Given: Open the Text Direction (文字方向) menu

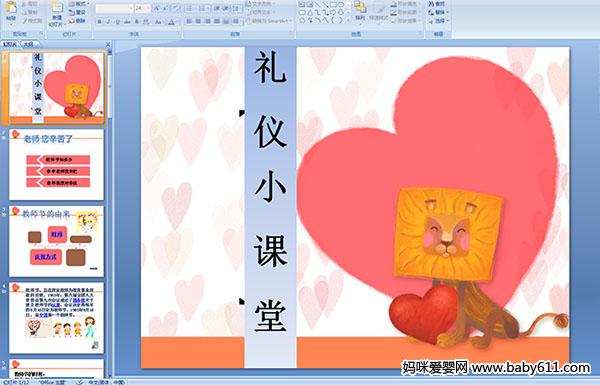Looking at the screenshot, I should click(x=260, y=4).
